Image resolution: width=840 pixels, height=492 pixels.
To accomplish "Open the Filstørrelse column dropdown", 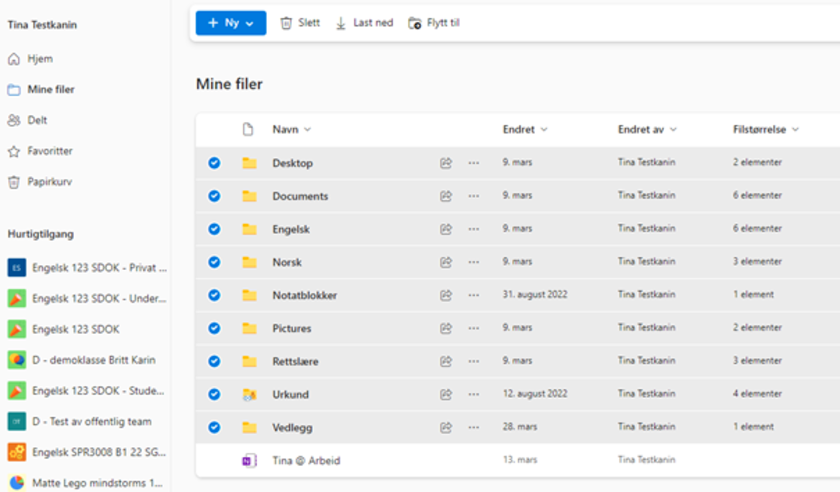I will pyautogui.click(x=766, y=130).
